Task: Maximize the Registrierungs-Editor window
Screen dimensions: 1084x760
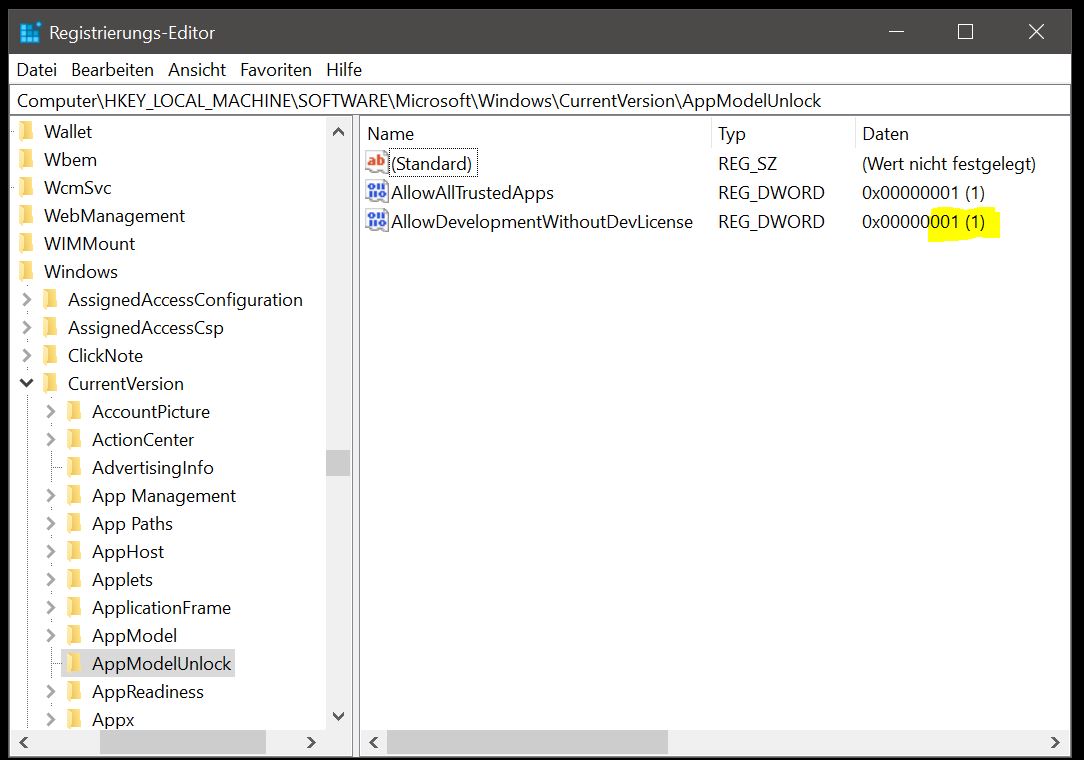Action: click(x=965, y=32)
